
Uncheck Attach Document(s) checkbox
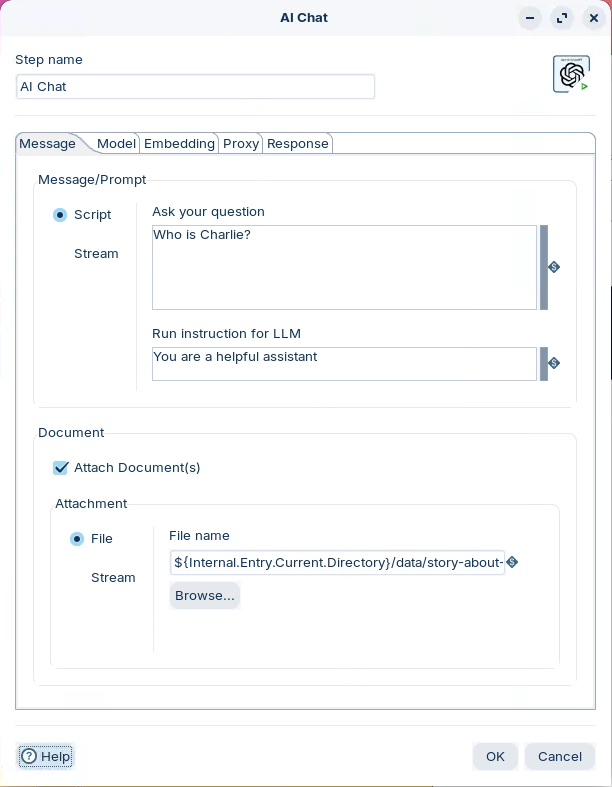pyautogui.click(x=61, y=468)
